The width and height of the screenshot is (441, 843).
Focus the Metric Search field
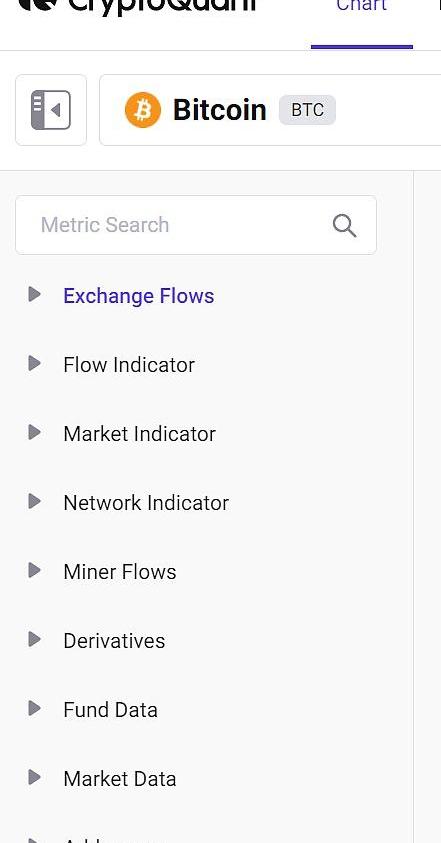196,225
